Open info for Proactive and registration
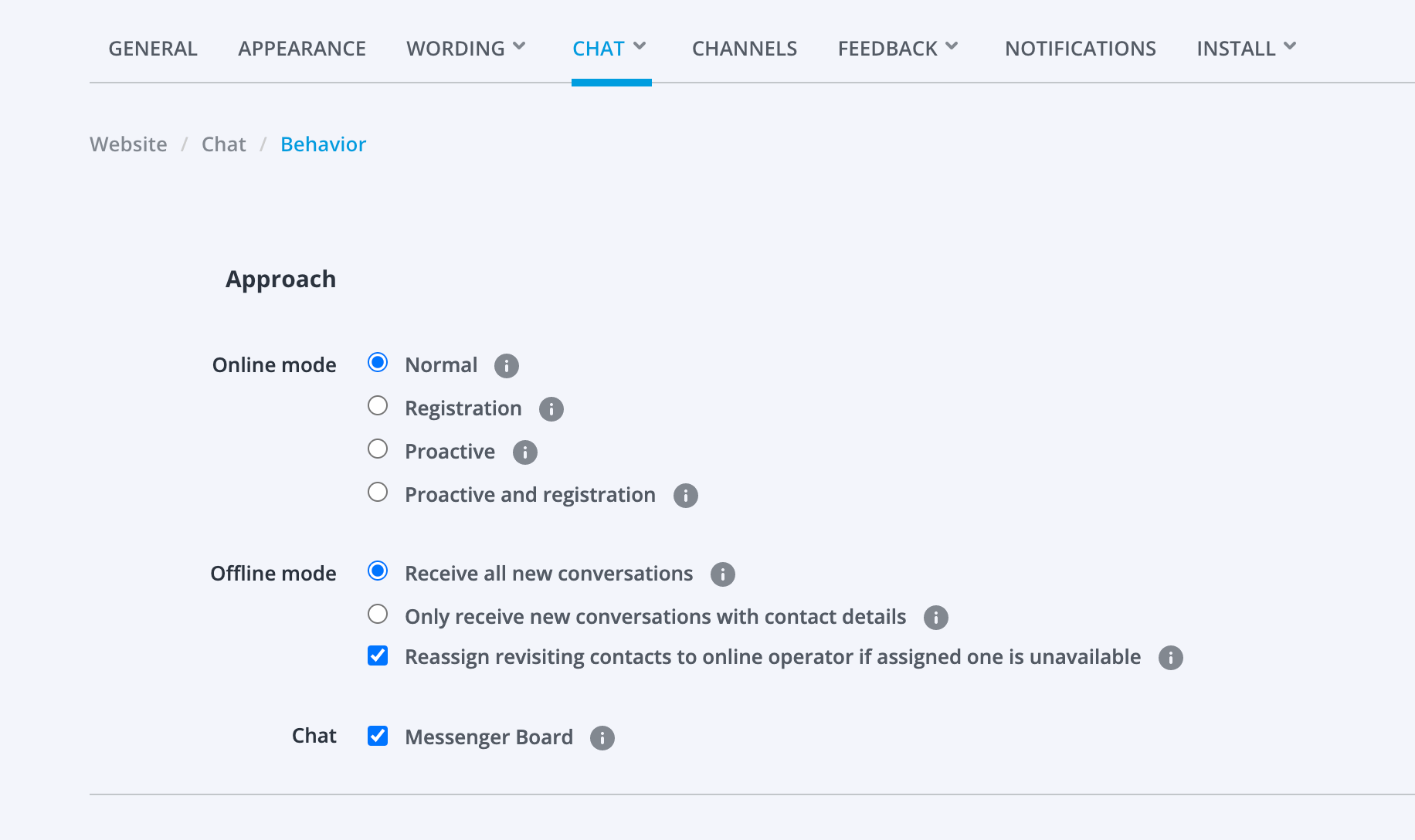This screenshot has height=840, width=1415. coord(686,496)
